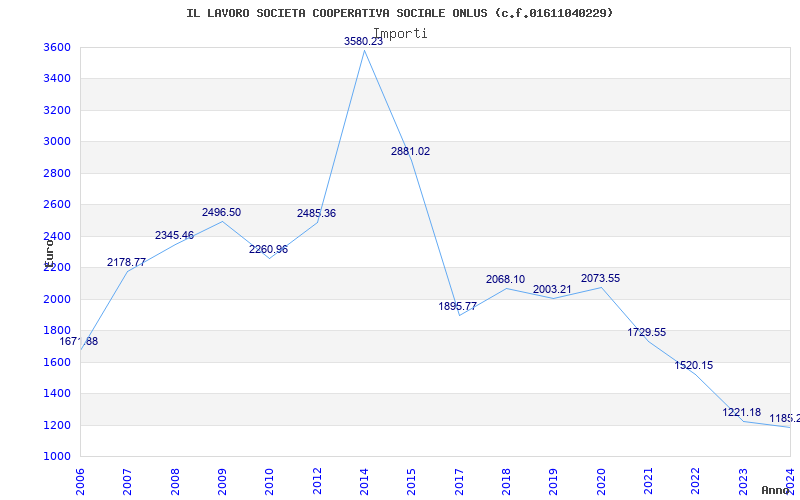Select the 2009 x-axis year label
The image size is (800, 500).
[x=222, y=481]
